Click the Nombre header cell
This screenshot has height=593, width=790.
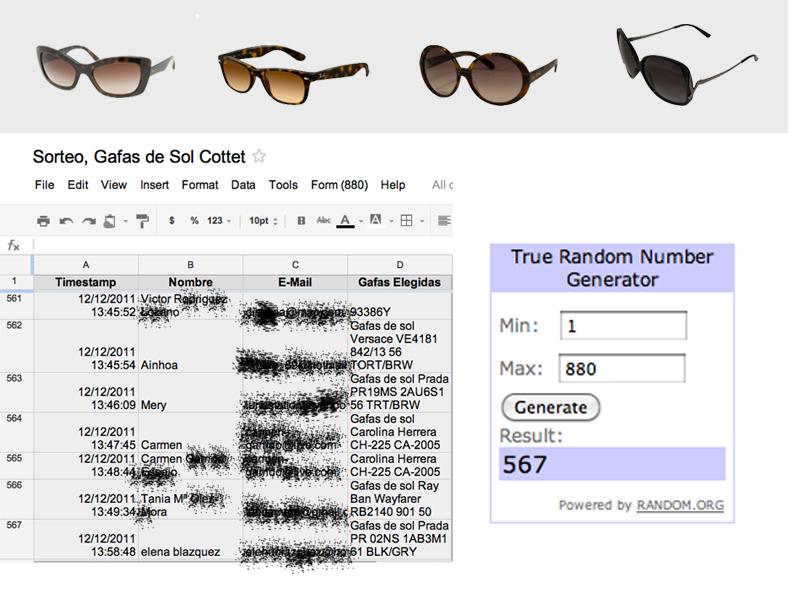coord(190,282)
